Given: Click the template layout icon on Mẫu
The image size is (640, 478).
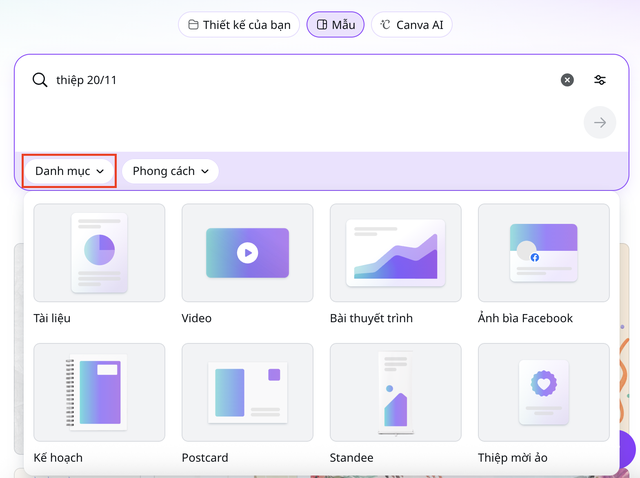Looking at the screenshot, I should 322,25.
